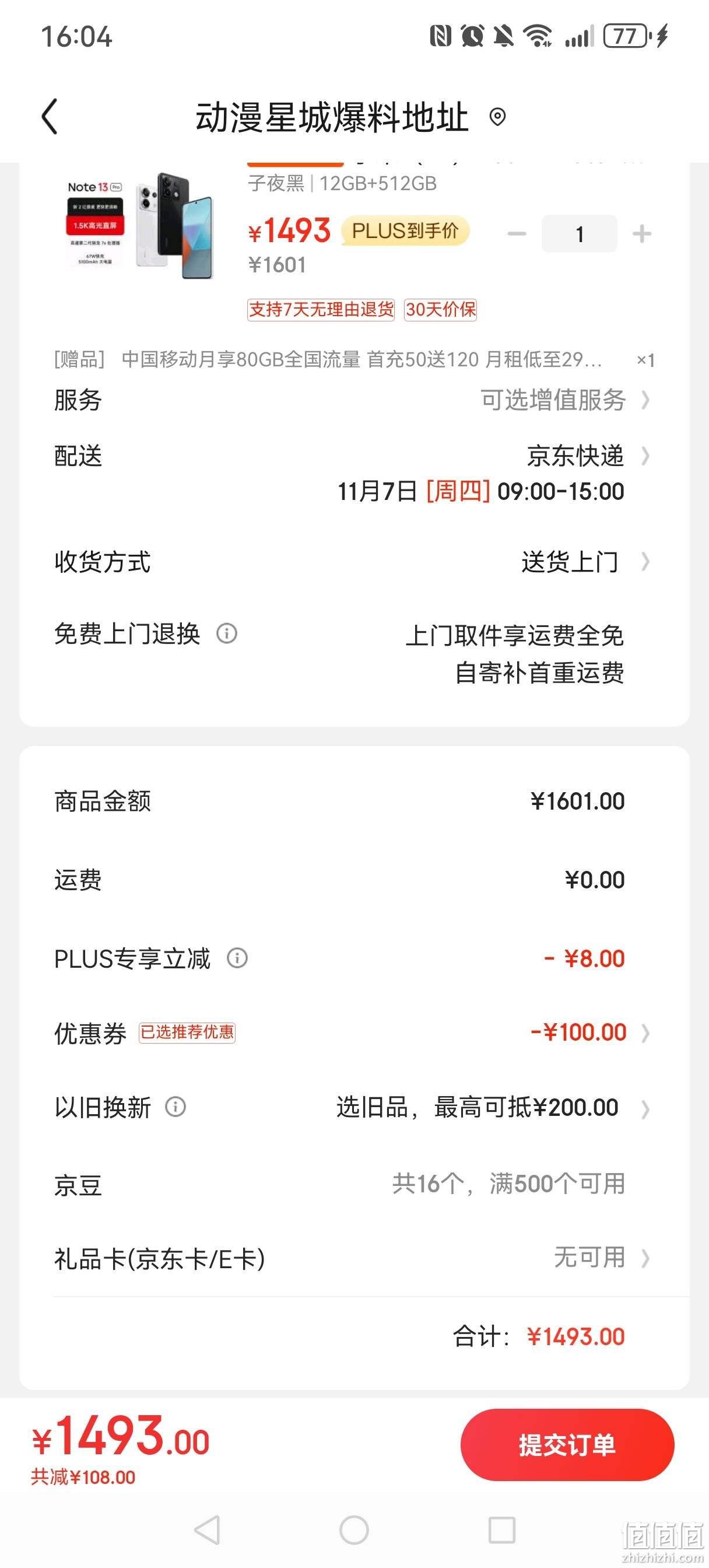
Task: Tap the back arrow icon
Action: [50, 116]
